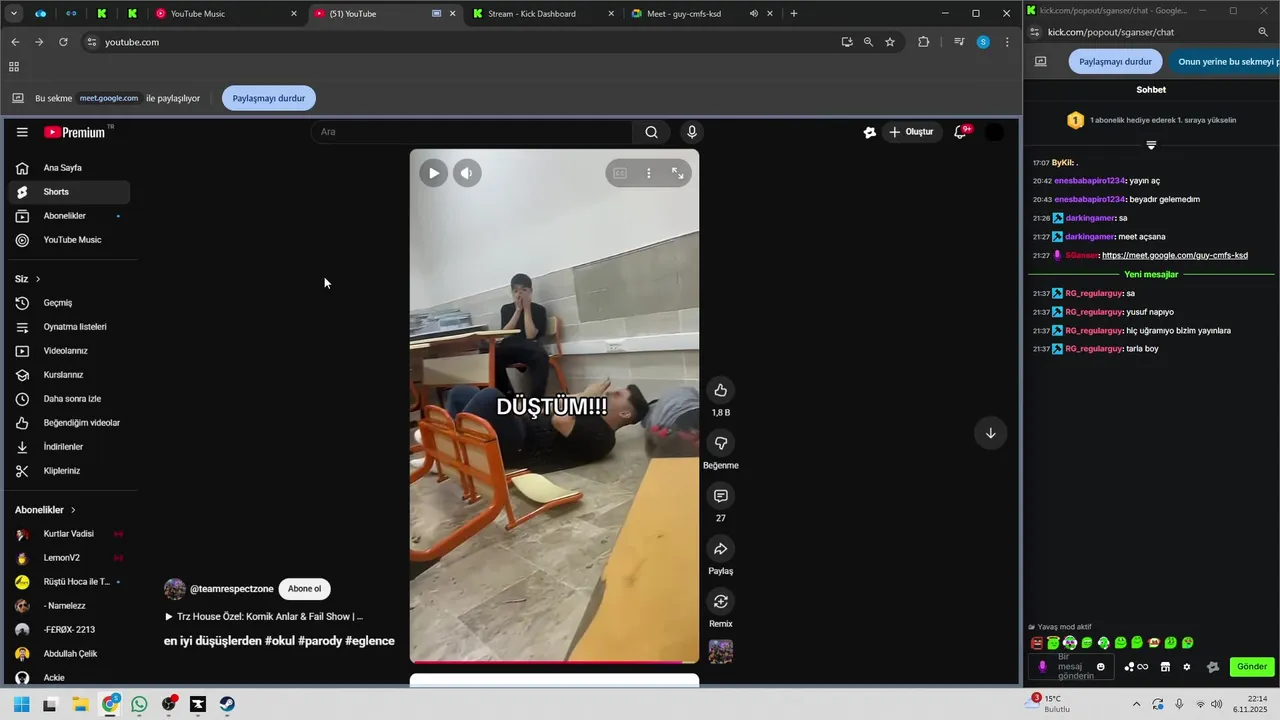Image resolution: width=1280 pixels, height=720 pixels.
Task: Open the @teamrespectzone channel
Action: click(x=232, y=589)
